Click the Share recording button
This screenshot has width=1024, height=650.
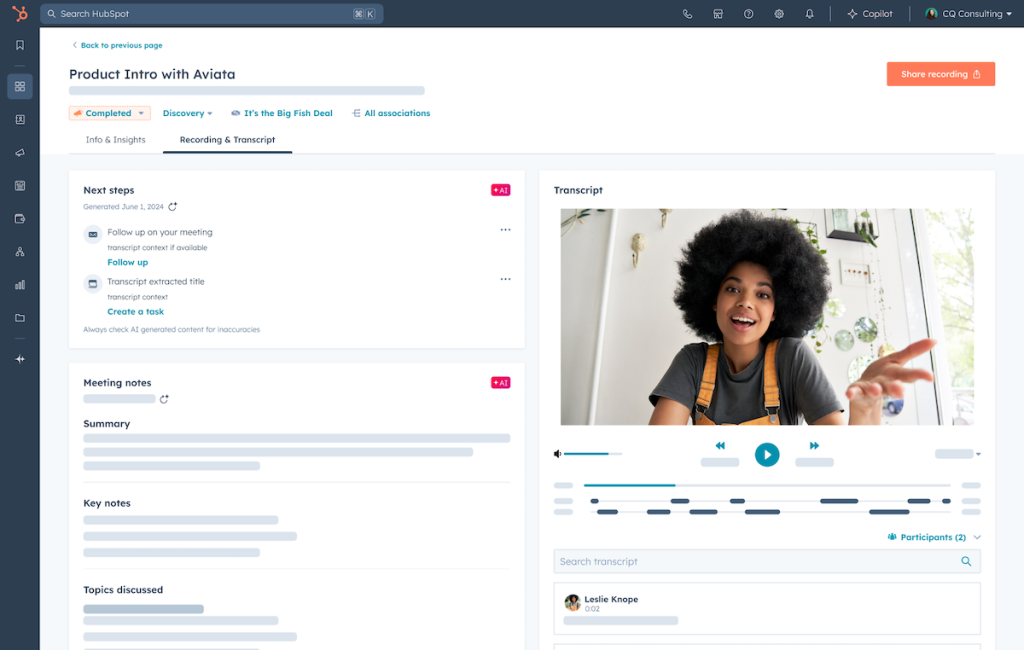coord(940,73)
